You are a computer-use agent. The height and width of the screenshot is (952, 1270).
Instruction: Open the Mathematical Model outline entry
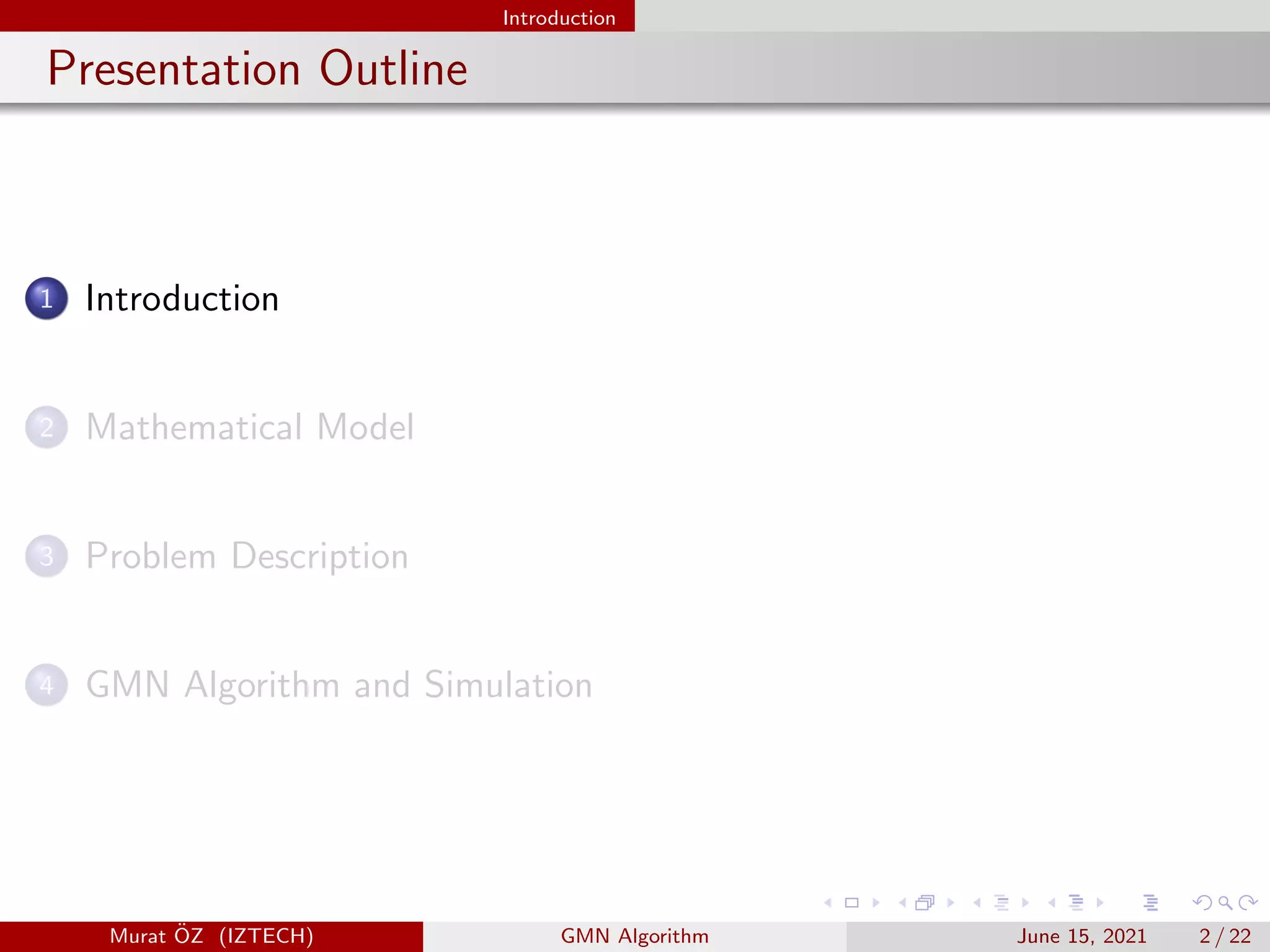pos(249,428)
